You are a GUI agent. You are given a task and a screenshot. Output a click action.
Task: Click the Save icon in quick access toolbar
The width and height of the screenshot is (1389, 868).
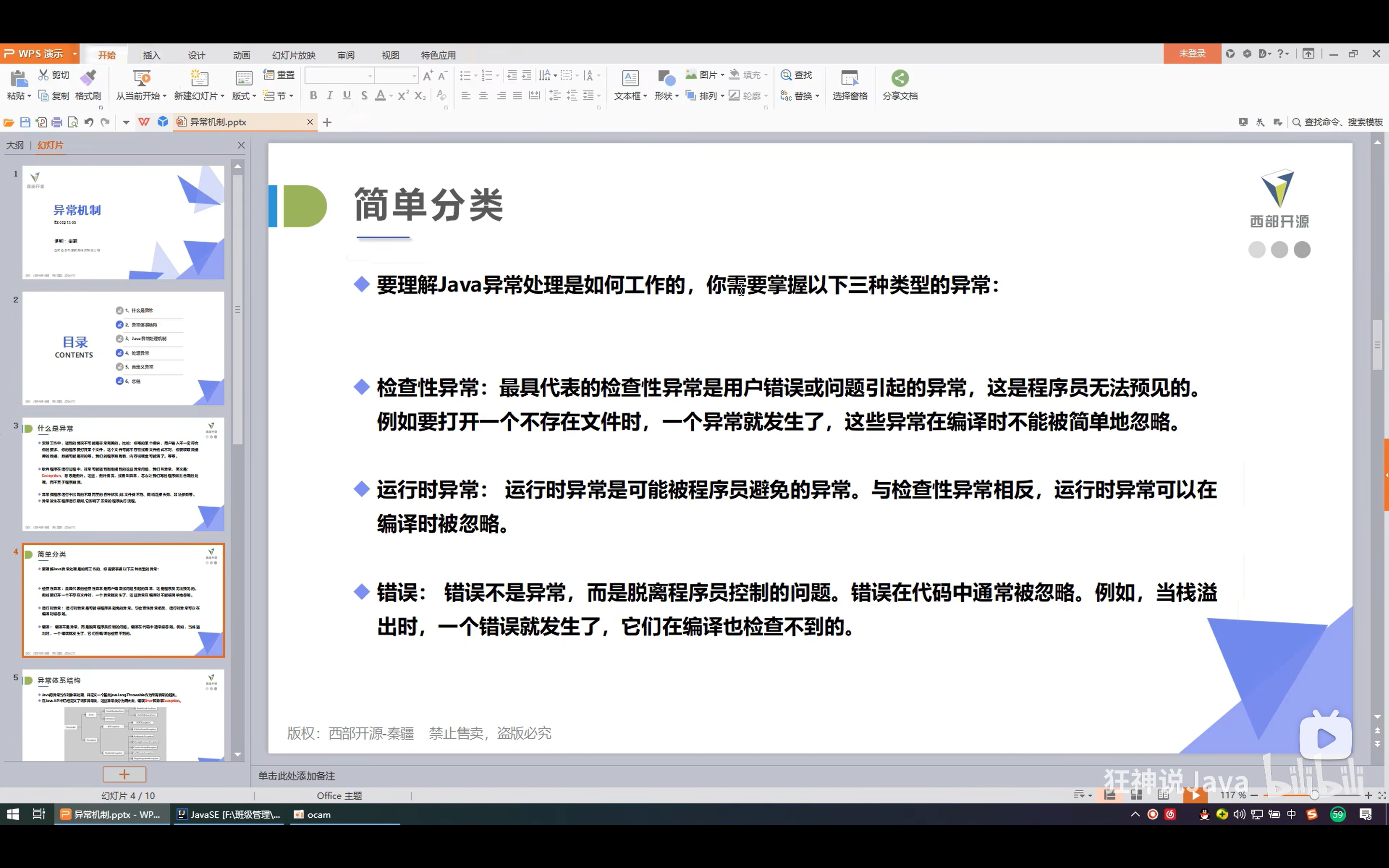[x=25, y=122]
